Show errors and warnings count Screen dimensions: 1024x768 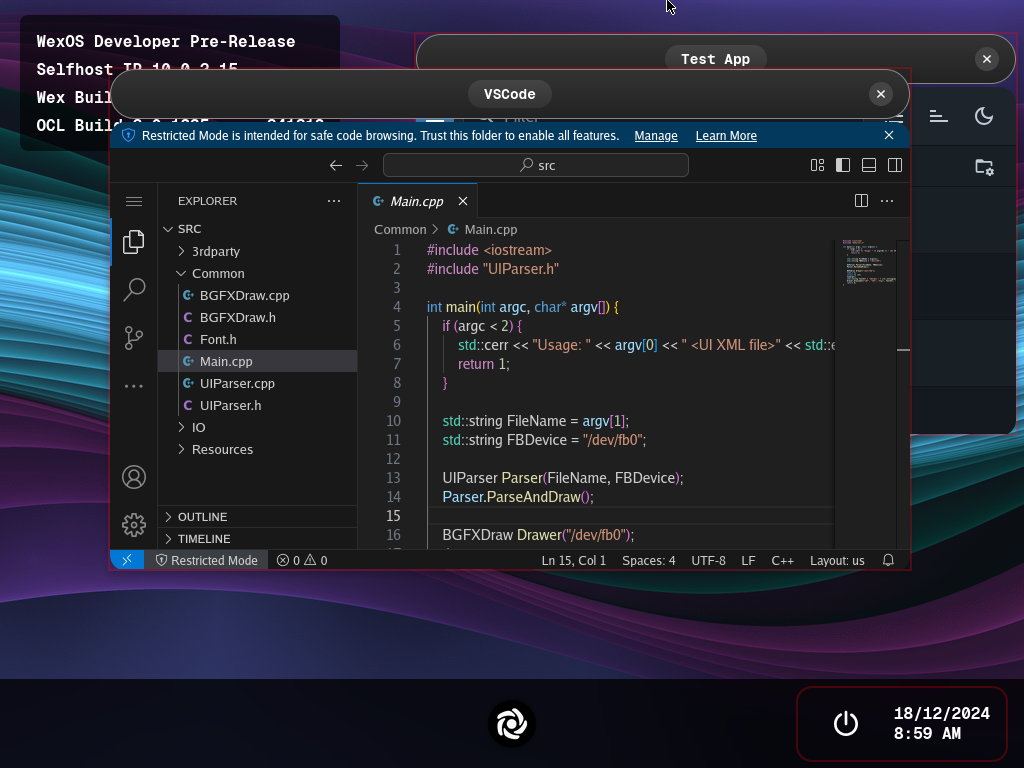[x=302, y=560]
